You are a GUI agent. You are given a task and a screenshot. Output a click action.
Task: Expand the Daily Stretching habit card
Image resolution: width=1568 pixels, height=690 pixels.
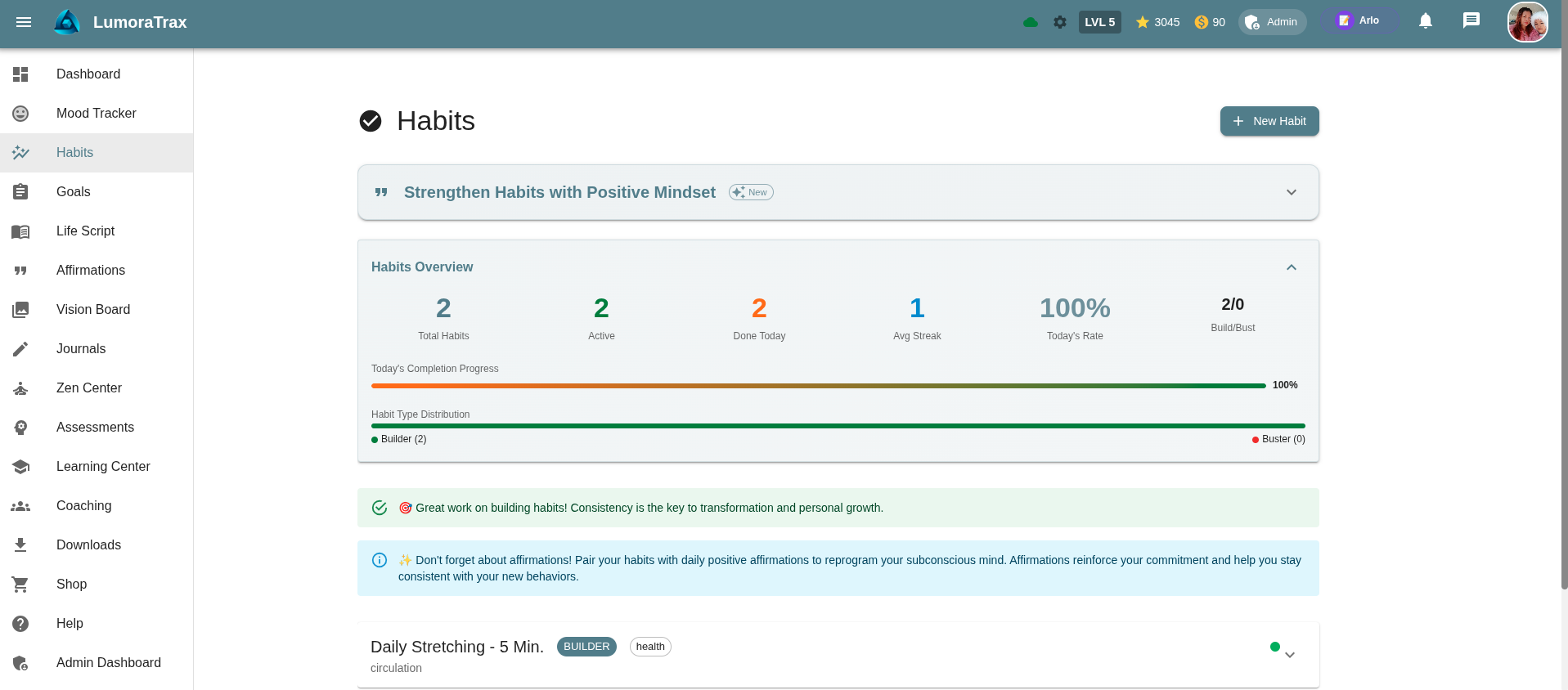pyautogui.click(x=1290, y=655)
